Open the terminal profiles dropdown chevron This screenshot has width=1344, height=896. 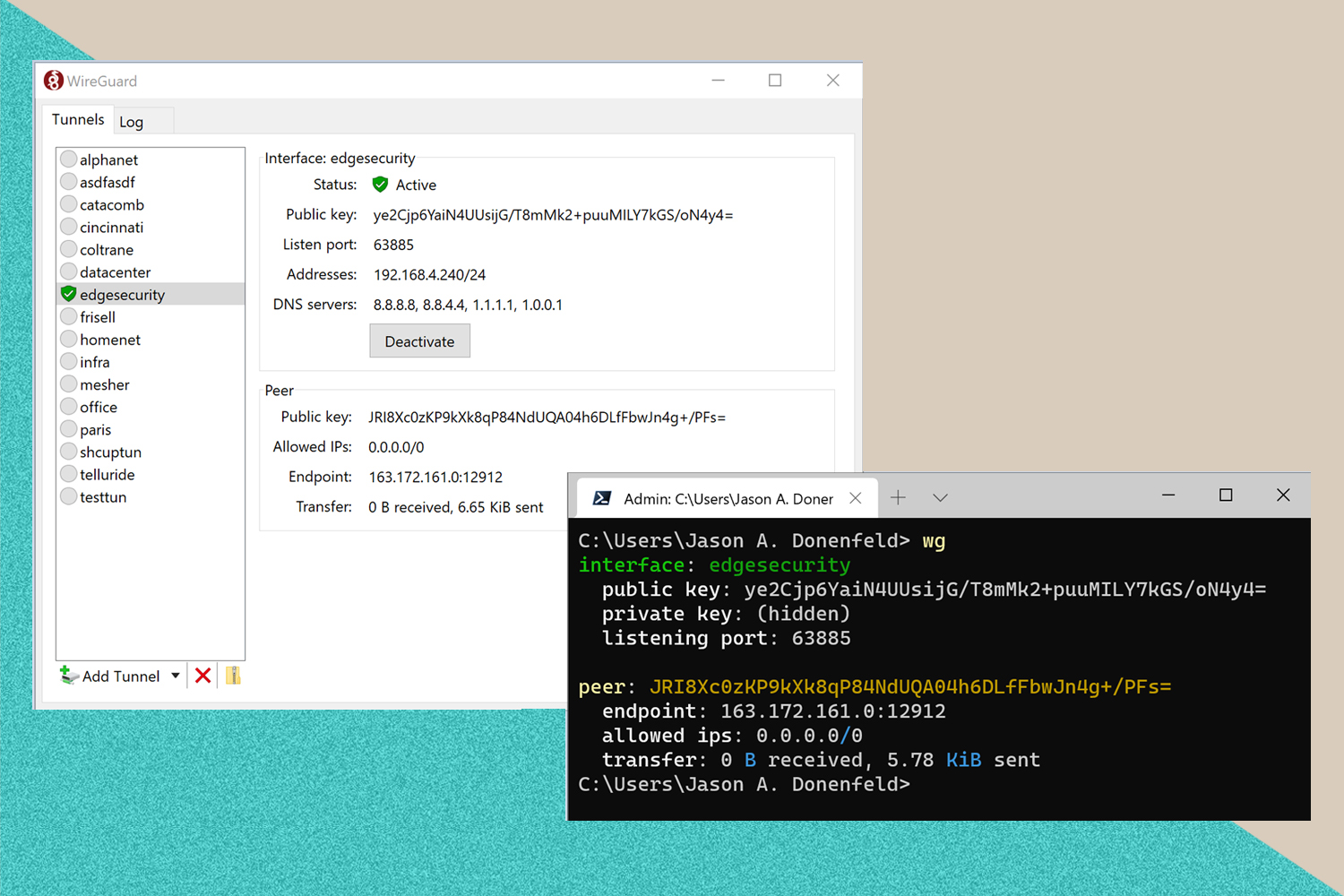(940, 497)
